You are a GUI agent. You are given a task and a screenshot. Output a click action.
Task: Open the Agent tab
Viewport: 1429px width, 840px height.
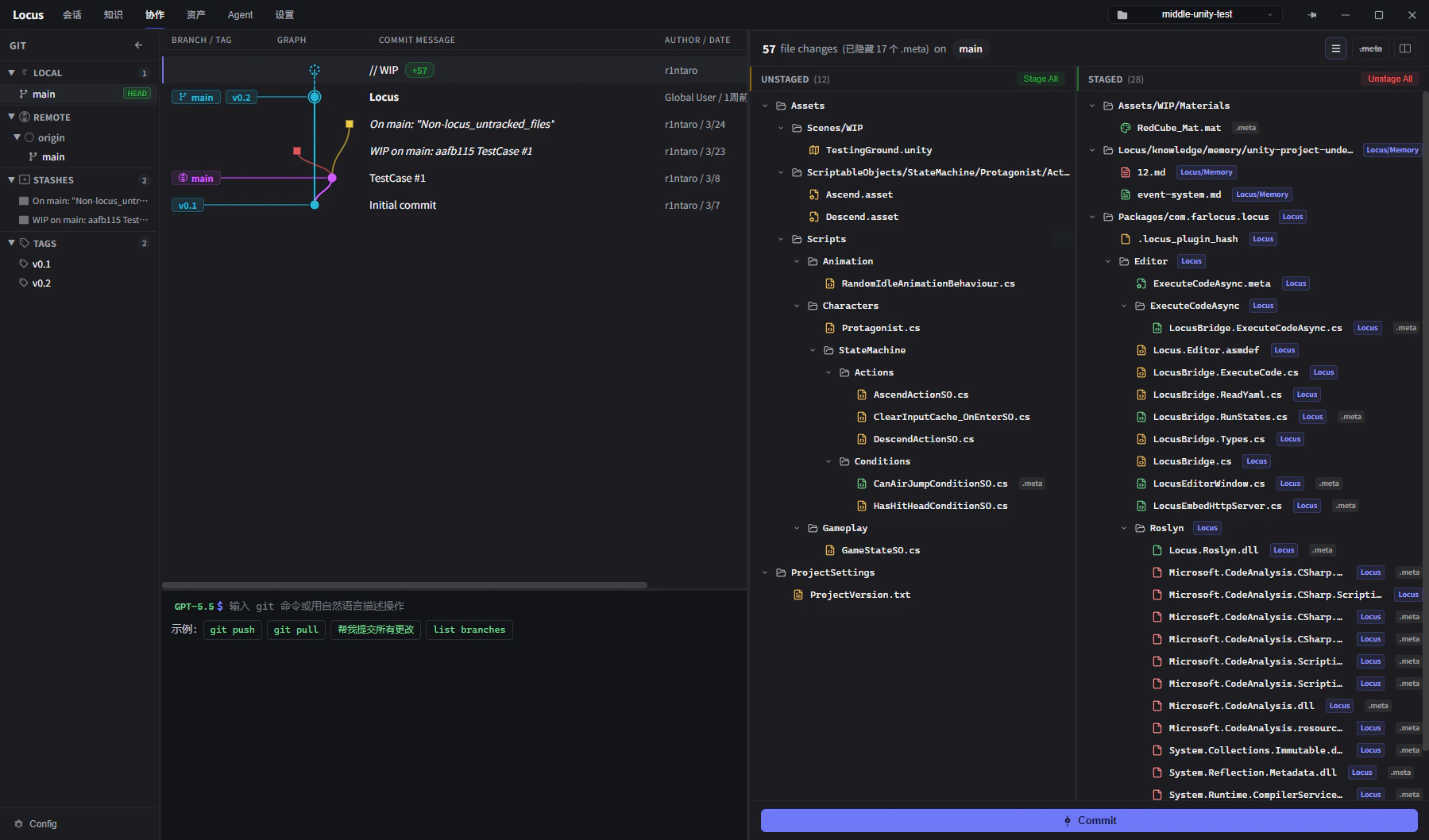point(240,15)
